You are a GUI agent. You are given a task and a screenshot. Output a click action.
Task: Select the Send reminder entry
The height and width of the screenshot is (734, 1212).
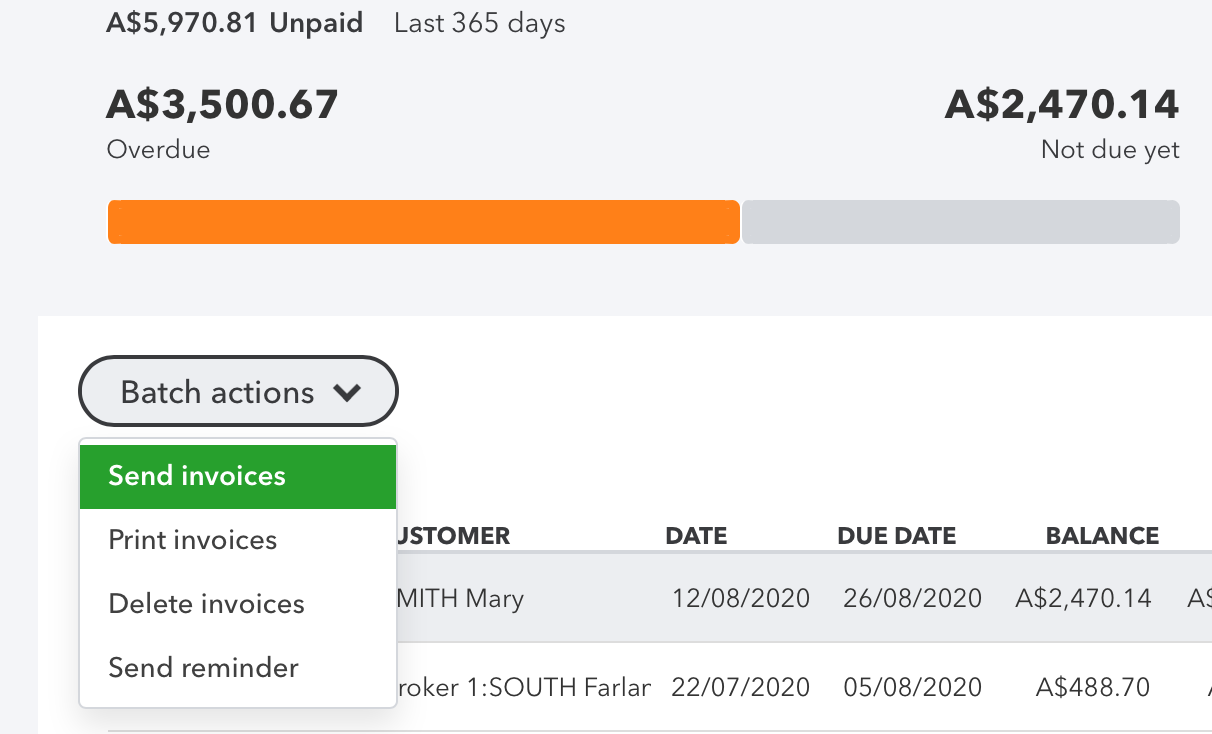click(203, 668)
